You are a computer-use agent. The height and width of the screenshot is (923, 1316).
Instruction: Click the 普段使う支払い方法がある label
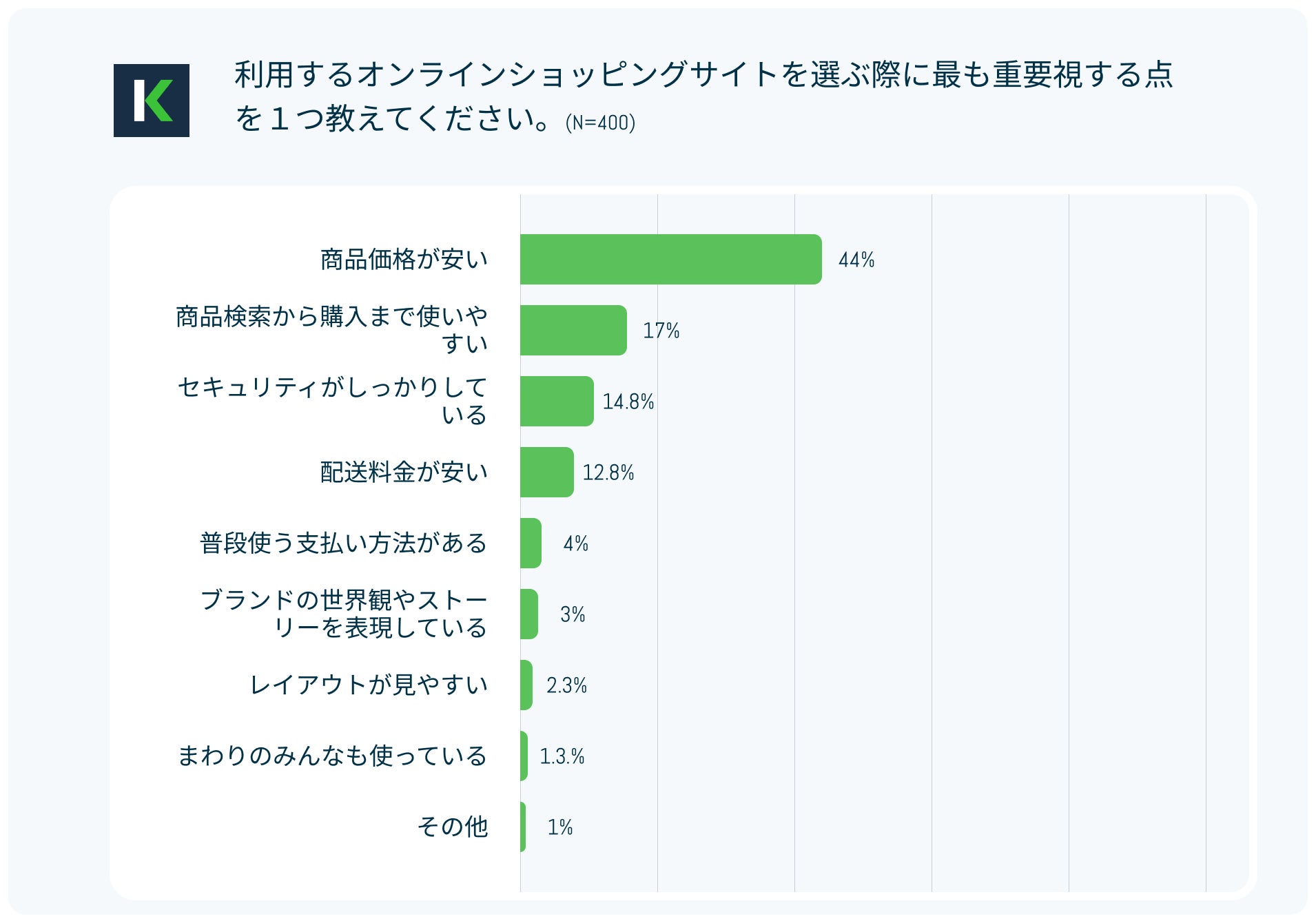pos(344,543)
